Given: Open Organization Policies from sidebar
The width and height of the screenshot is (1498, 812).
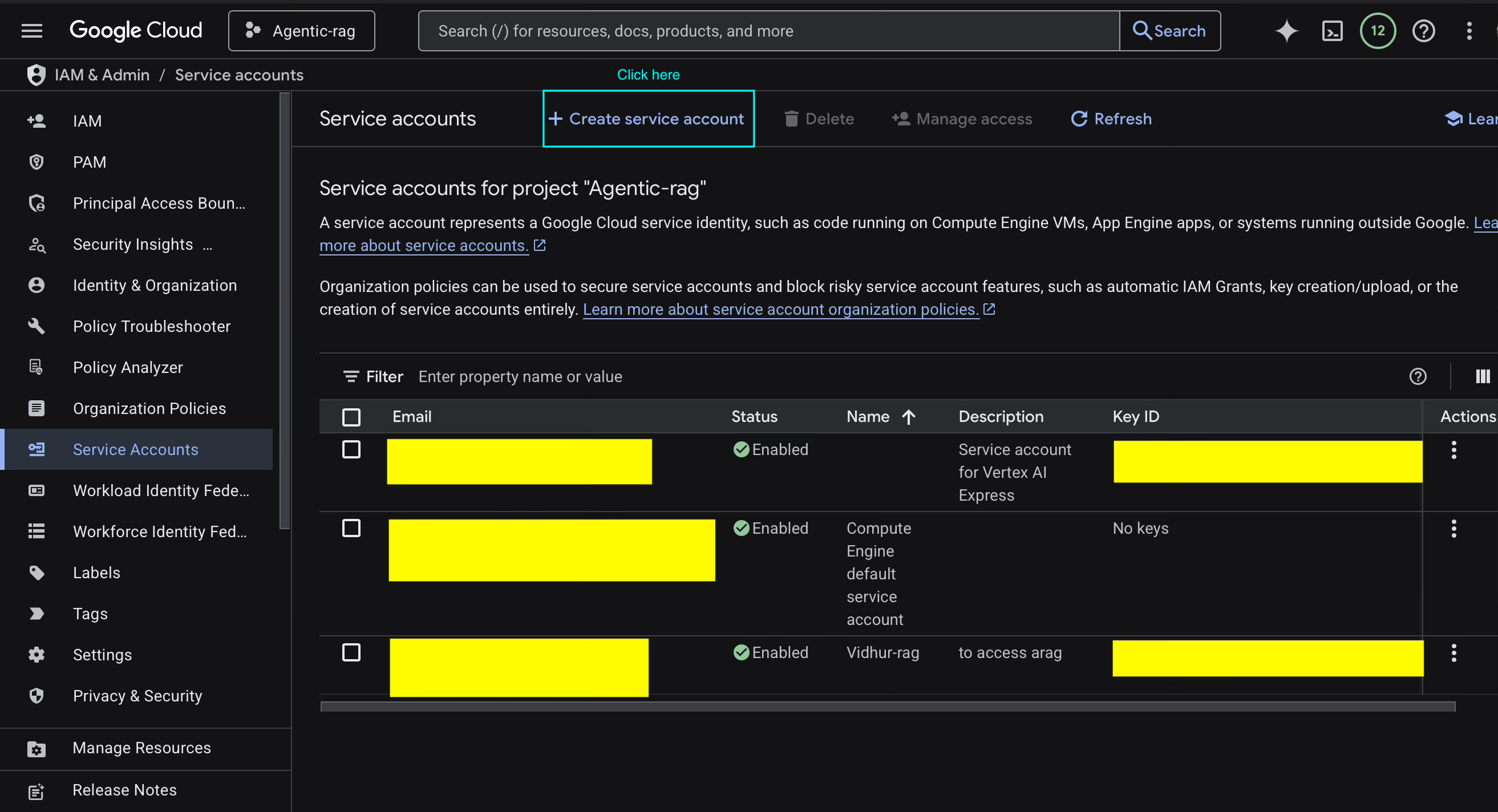Looking at the screenshot, I should point(149,408).
